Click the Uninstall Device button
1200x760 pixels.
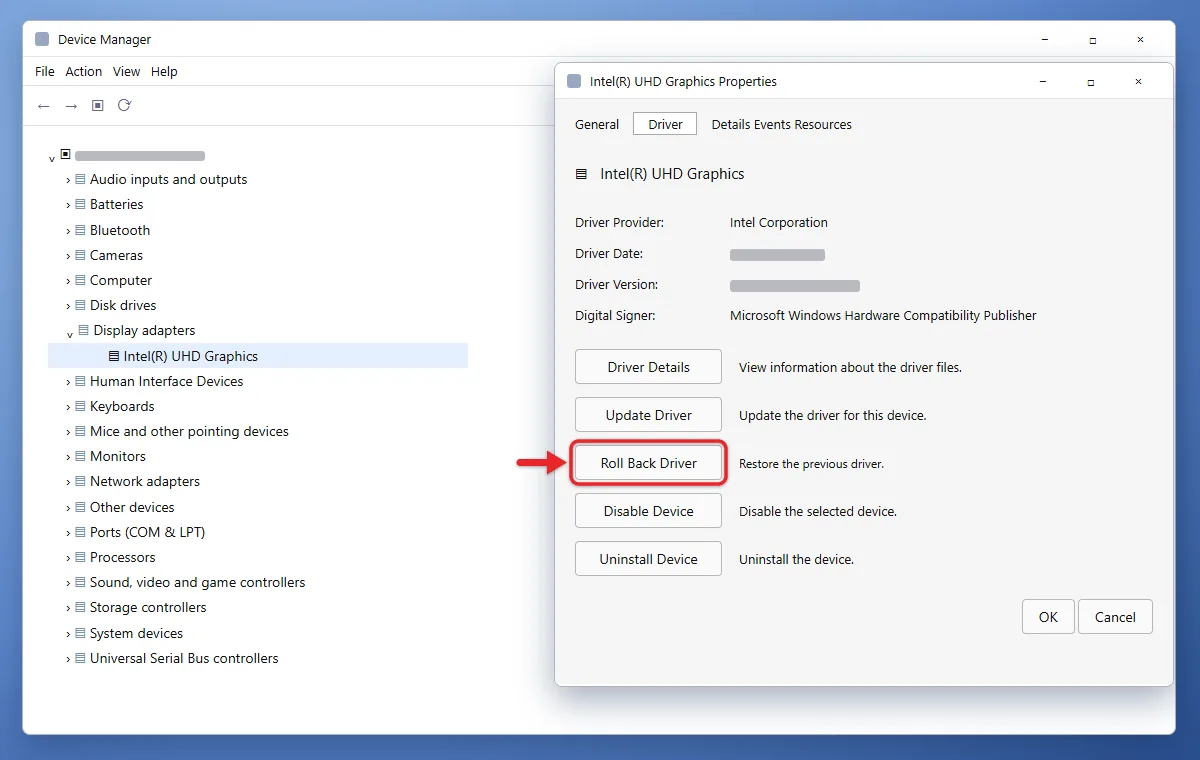click(648, 559)
